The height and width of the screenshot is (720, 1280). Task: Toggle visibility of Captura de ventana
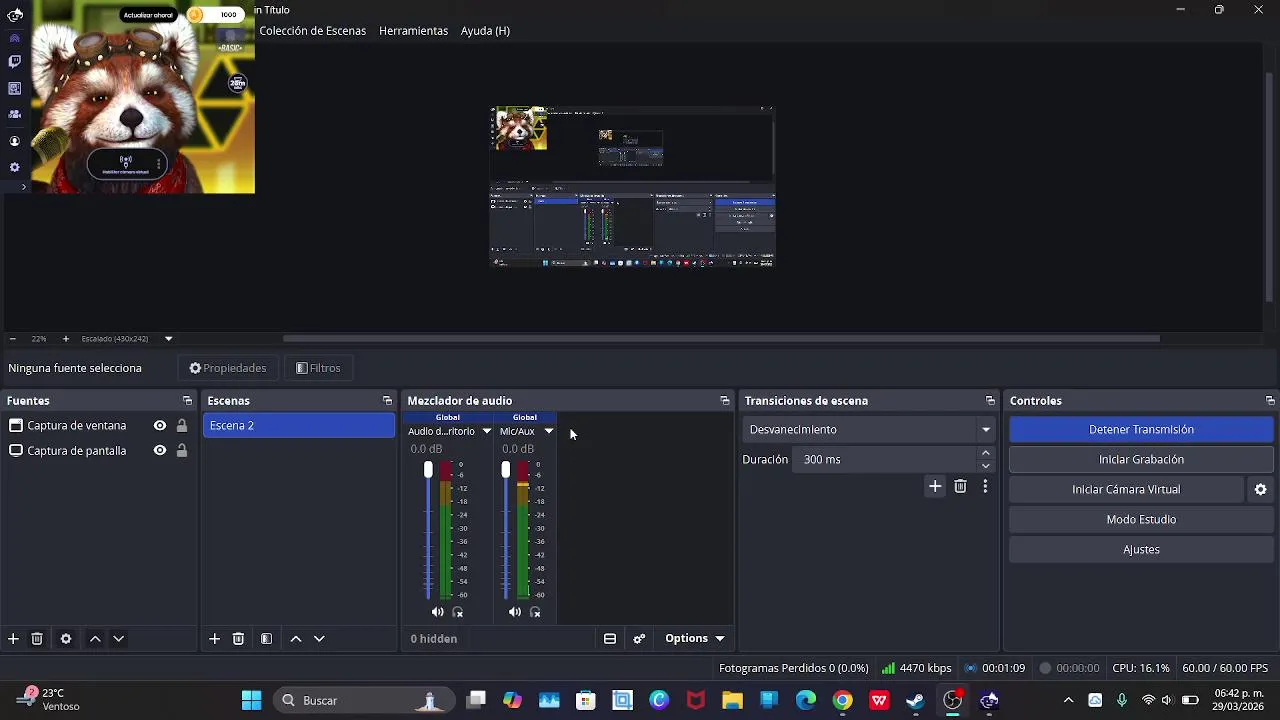160,426
